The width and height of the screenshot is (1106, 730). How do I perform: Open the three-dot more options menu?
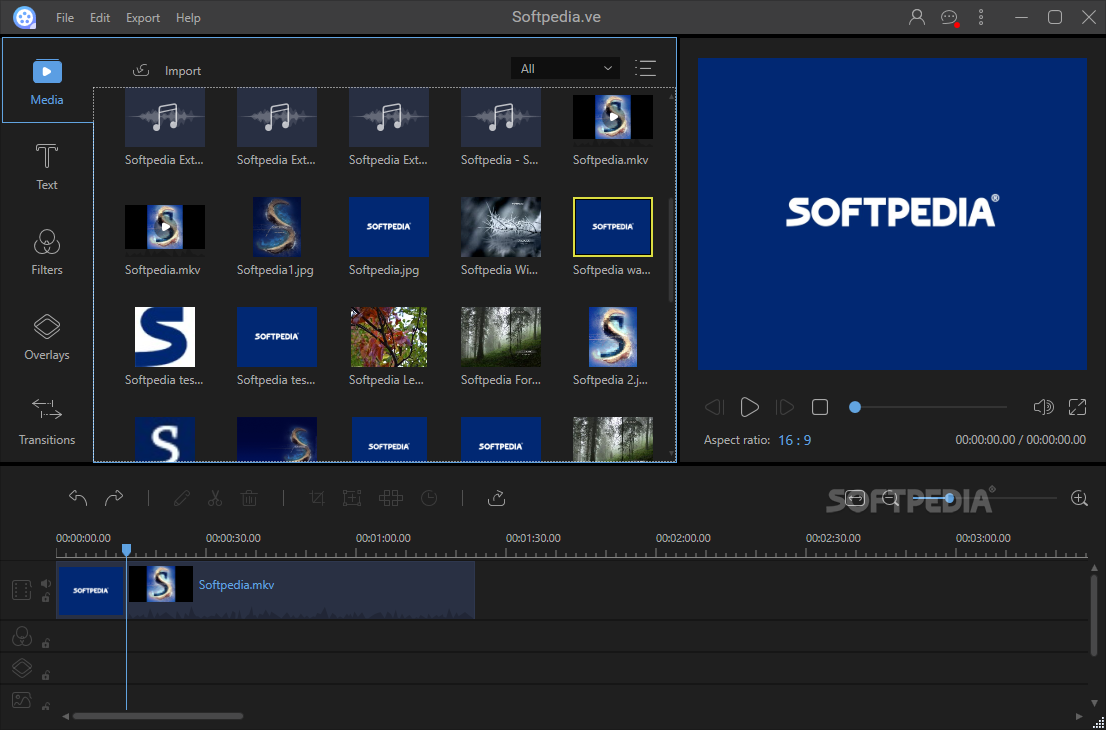pyautogui.click(x=981, y=17)
